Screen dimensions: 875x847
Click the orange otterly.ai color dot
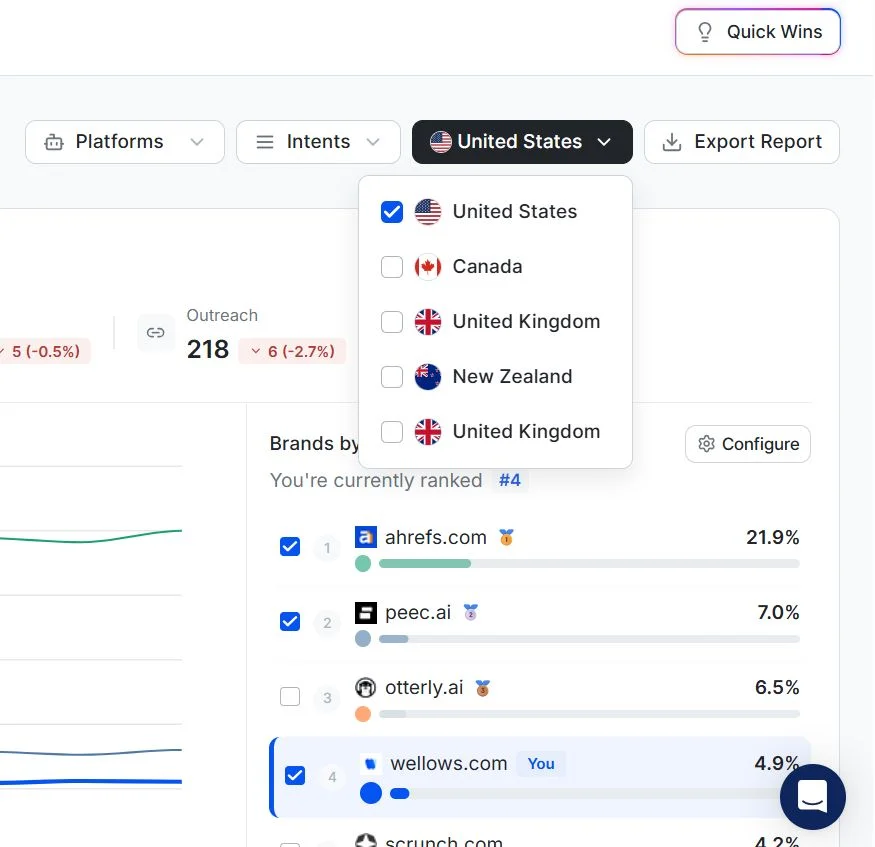click(x=363, y=714)
